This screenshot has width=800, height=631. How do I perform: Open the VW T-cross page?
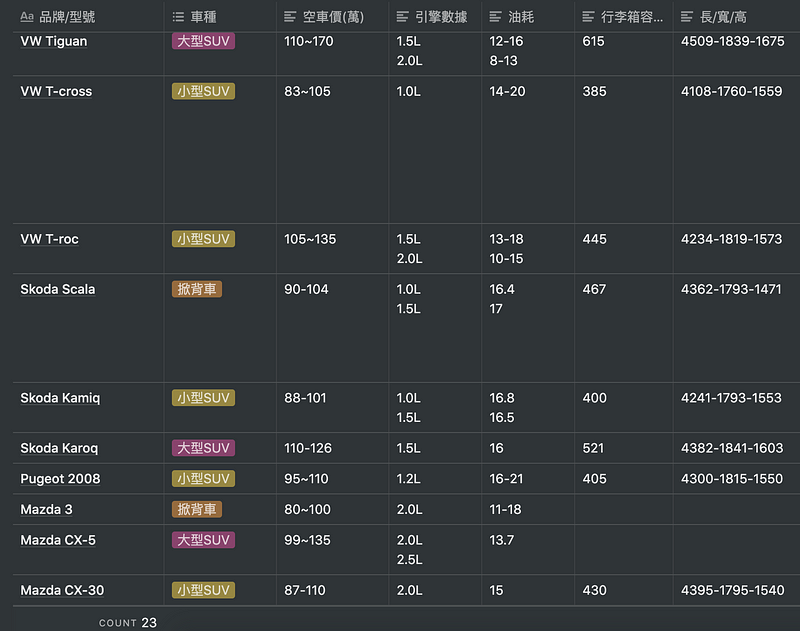click(56, 91)
